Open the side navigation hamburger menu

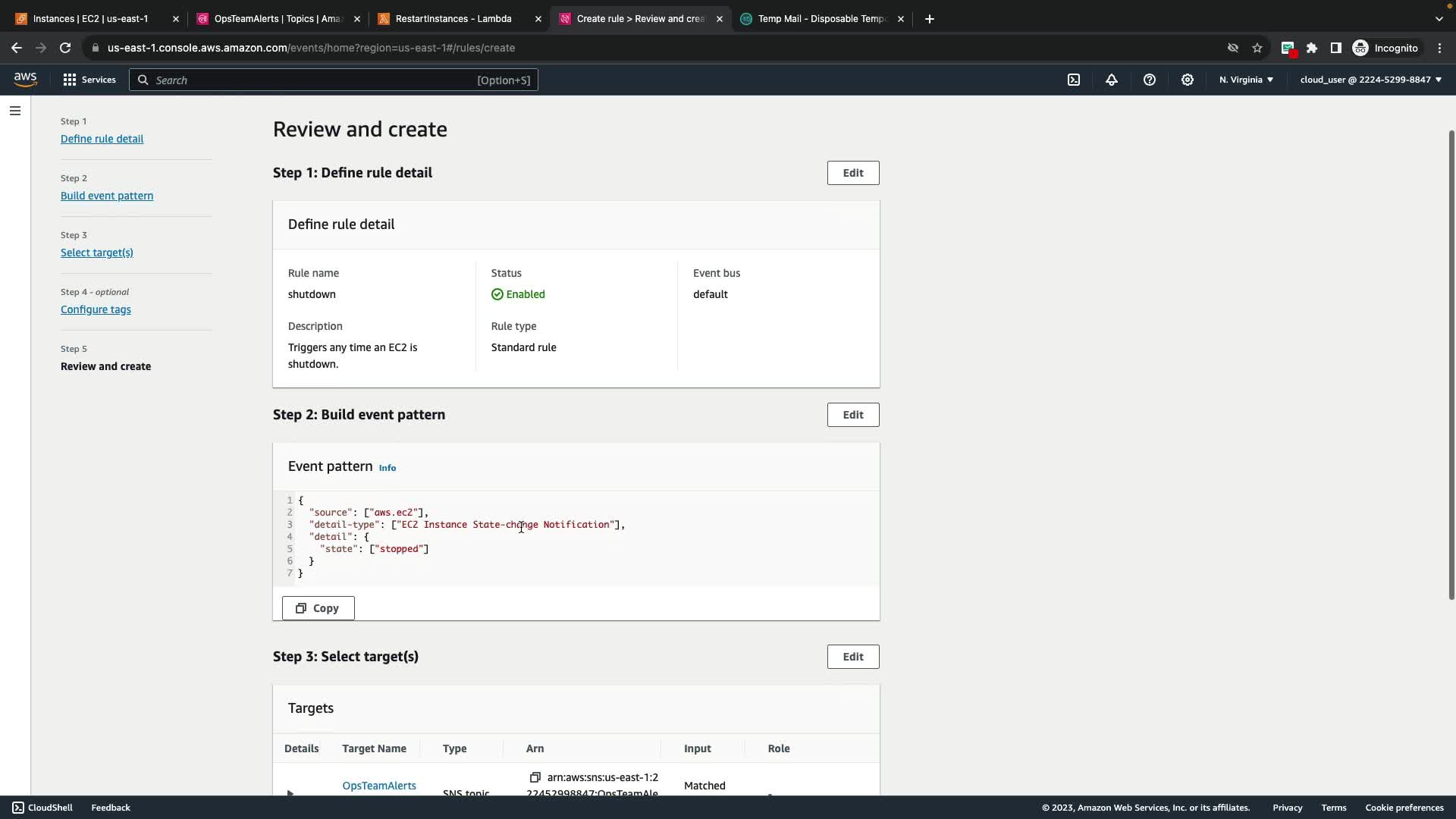pyautogui.click(x=15, y=111)
